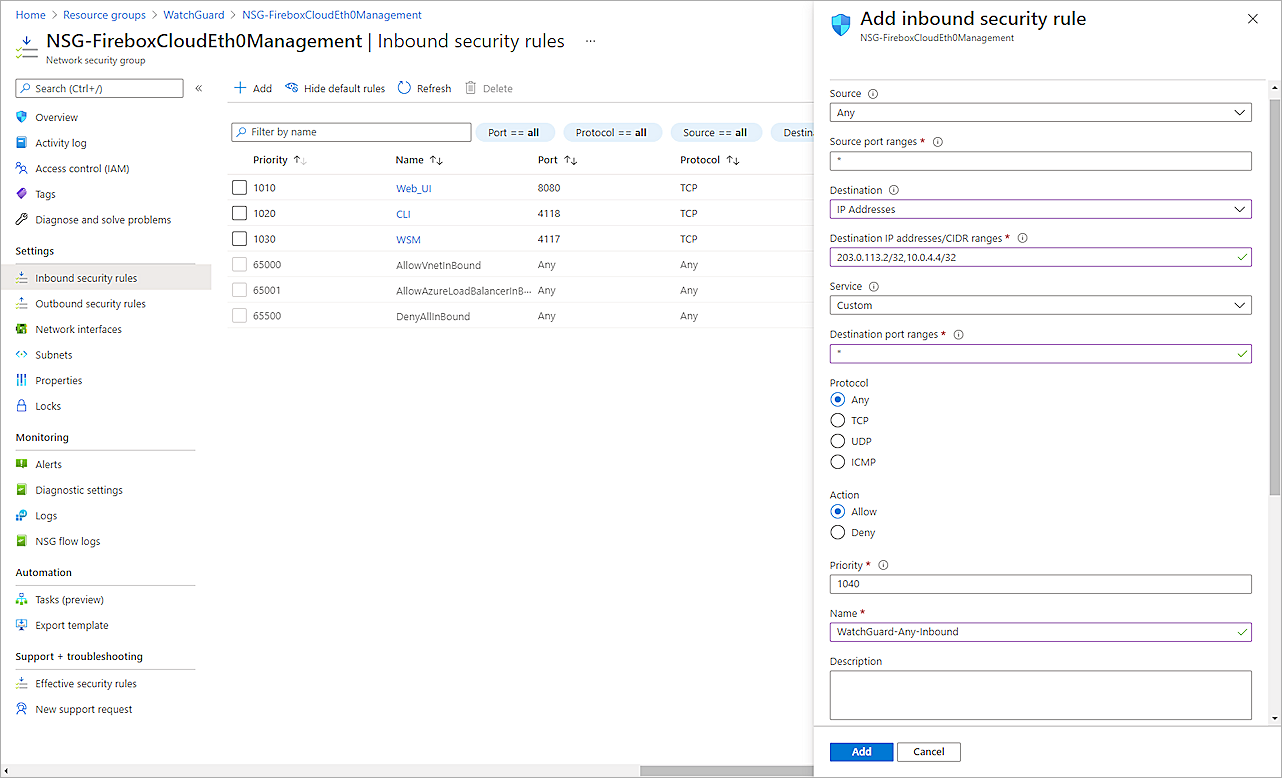Open the Destination dropdown showing IP Addresses
Image resolution: width=1282 pixels, height=778 pixels.
(x=1040, y=209)
